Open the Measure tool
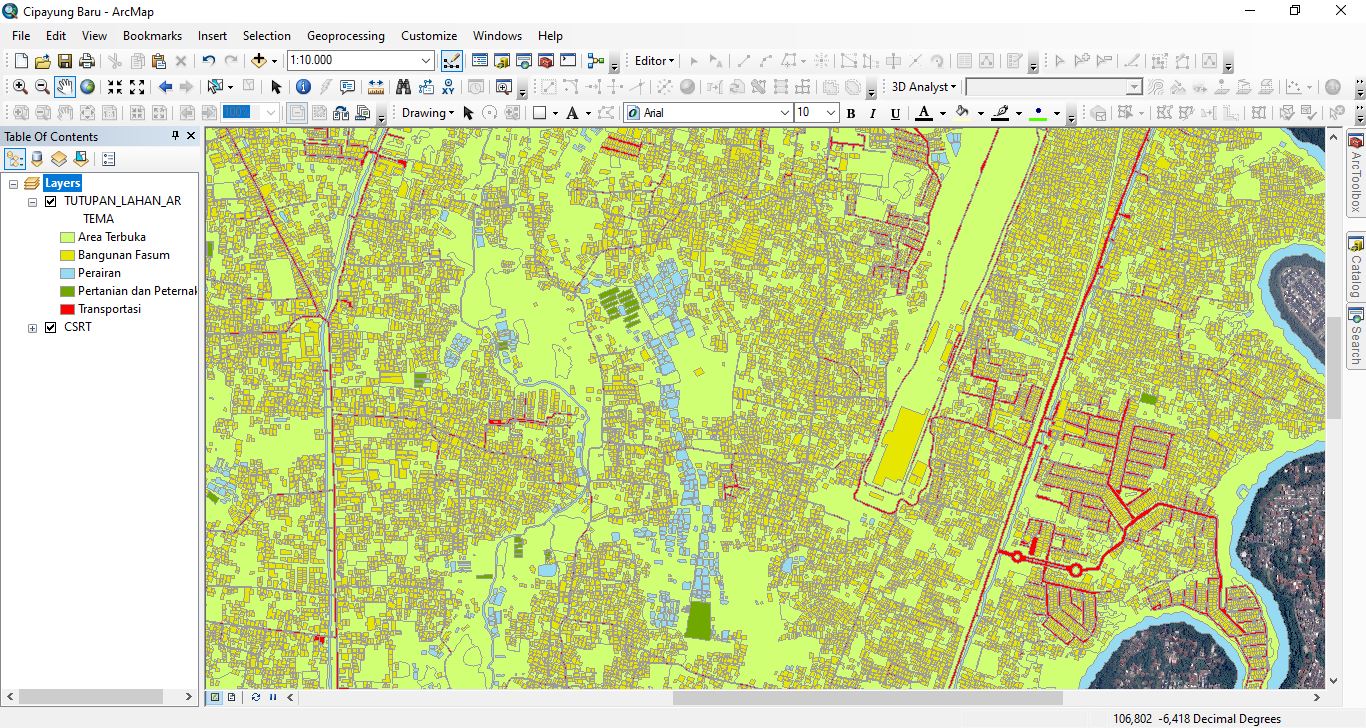The width and height of the screenshot is (1366, 728). click(377, 87)
